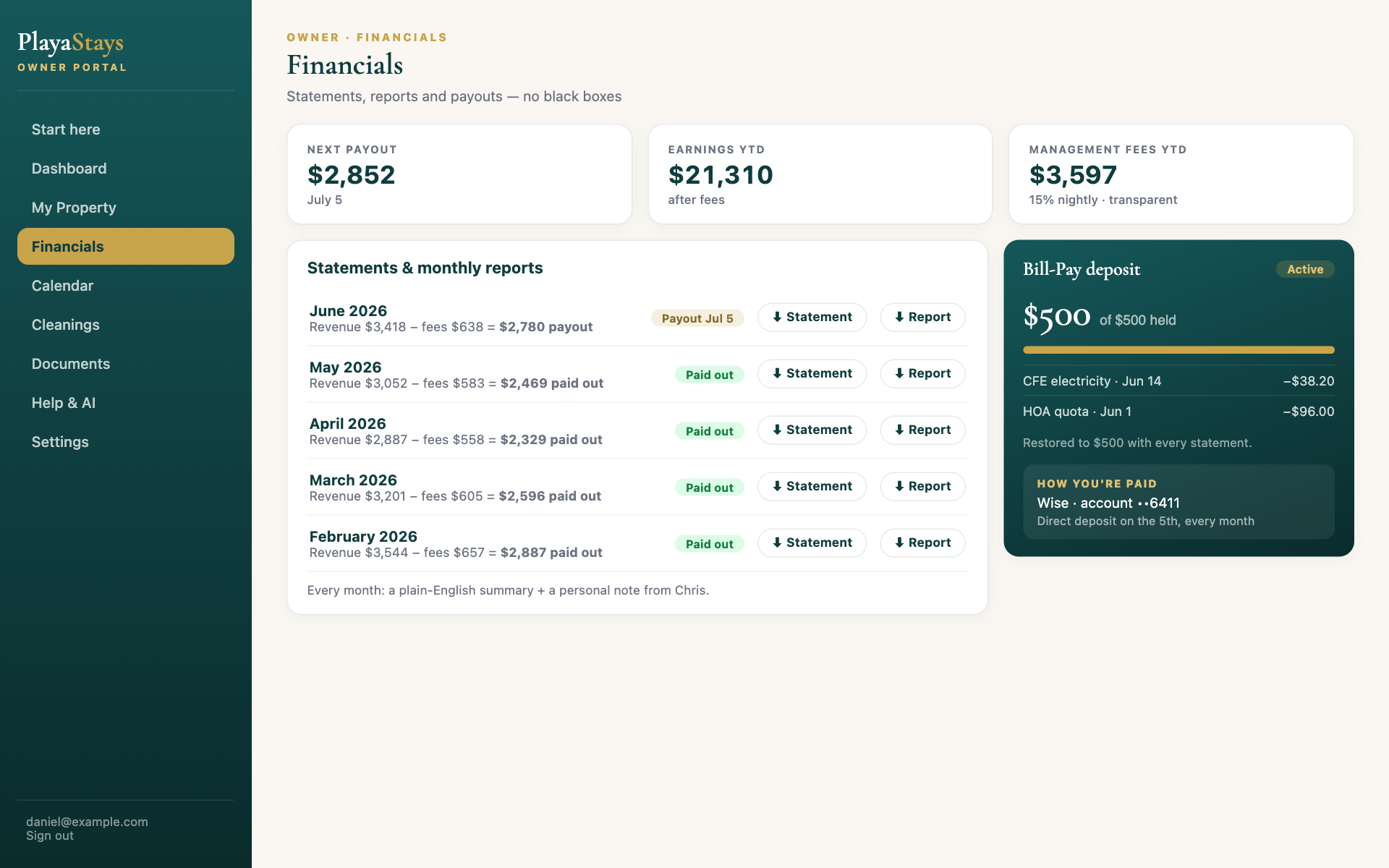Click May 2026 Paid out badge

point(709,375)
